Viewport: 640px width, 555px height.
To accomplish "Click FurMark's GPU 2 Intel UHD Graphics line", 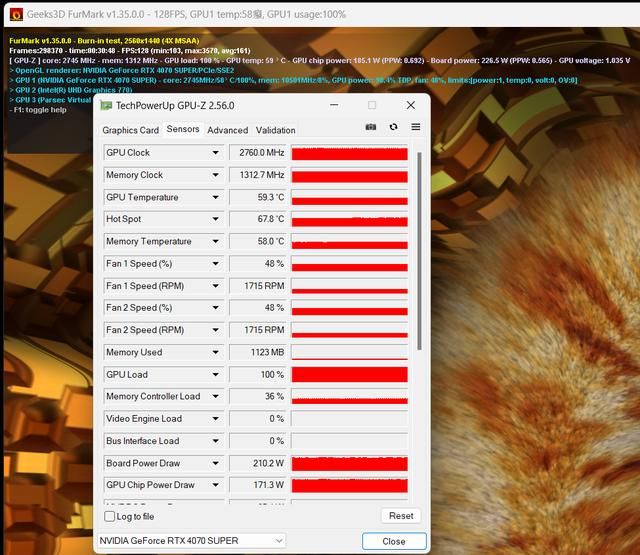I will 71,90.
